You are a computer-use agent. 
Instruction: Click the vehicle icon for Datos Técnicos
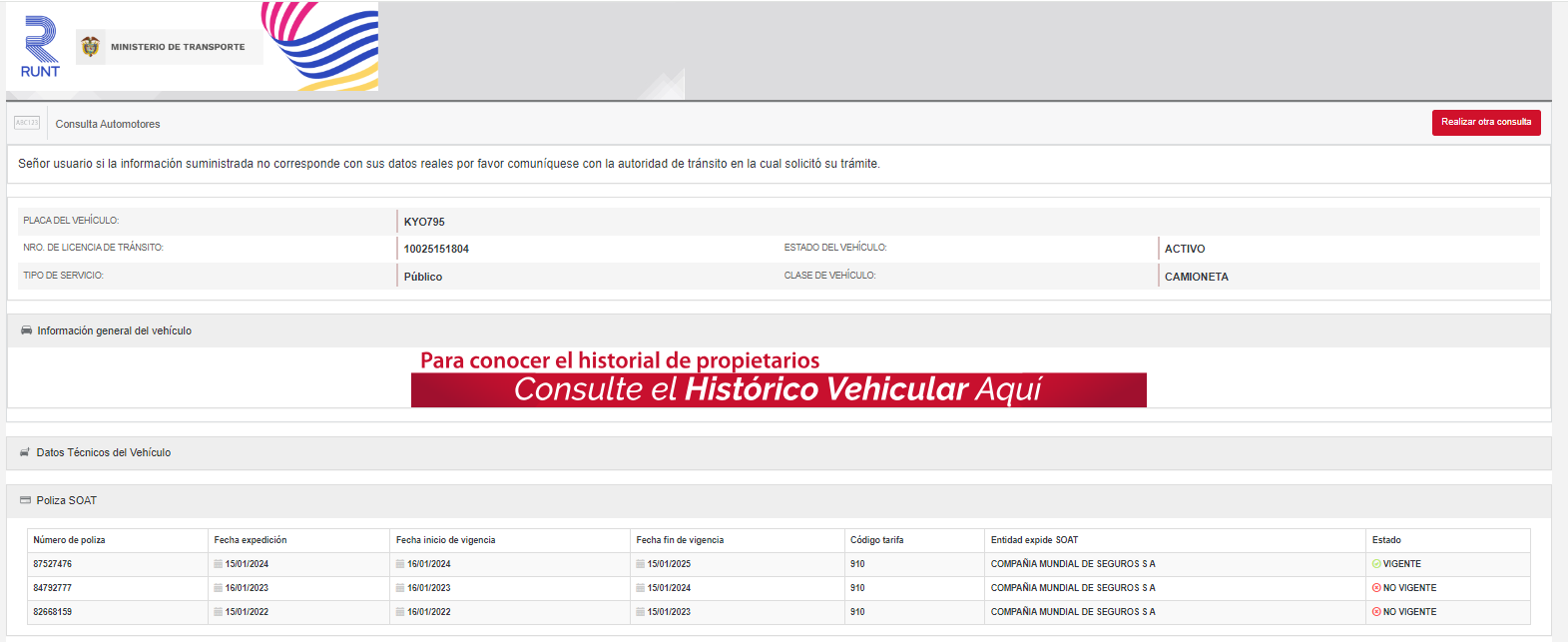tap(25, 452)
